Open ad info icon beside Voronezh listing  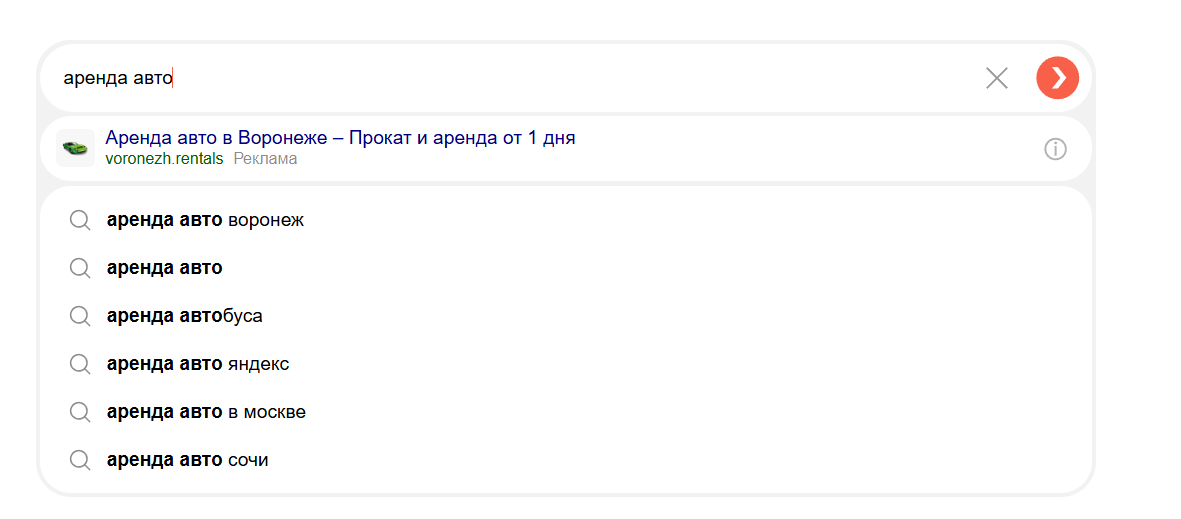click(x=1055, y=149)
